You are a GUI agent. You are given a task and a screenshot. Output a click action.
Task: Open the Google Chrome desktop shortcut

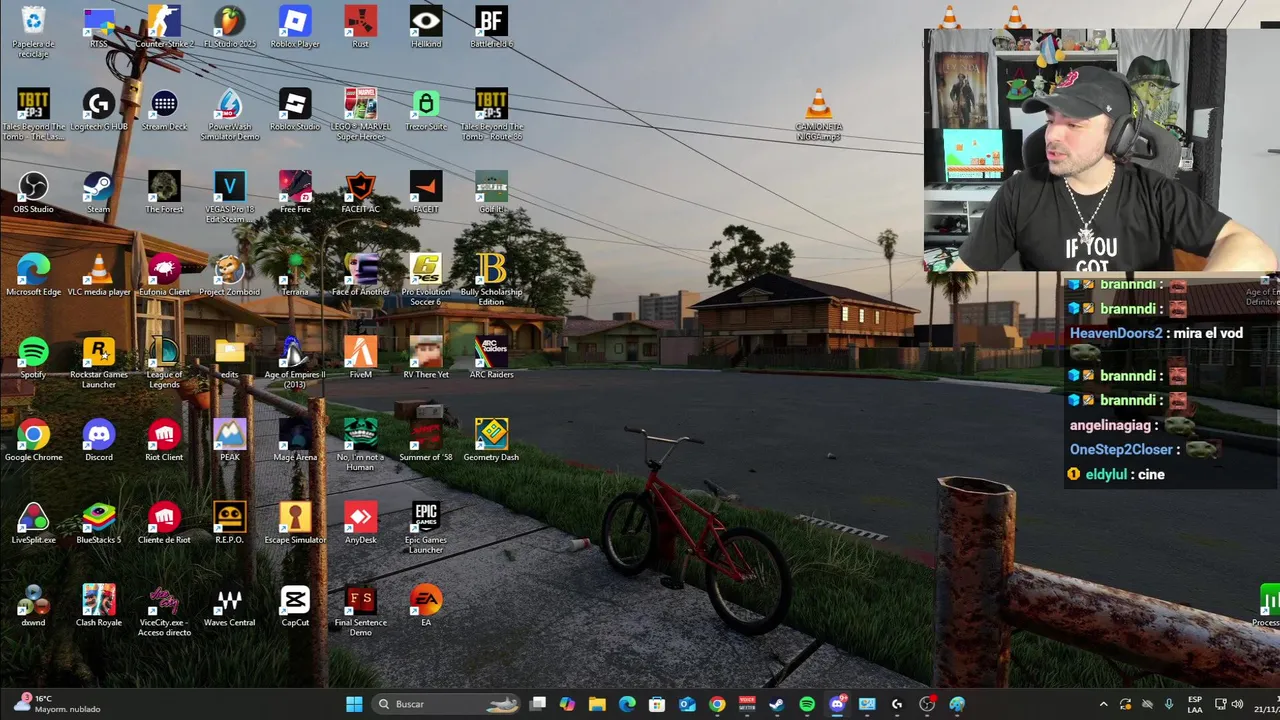point(33,441)
